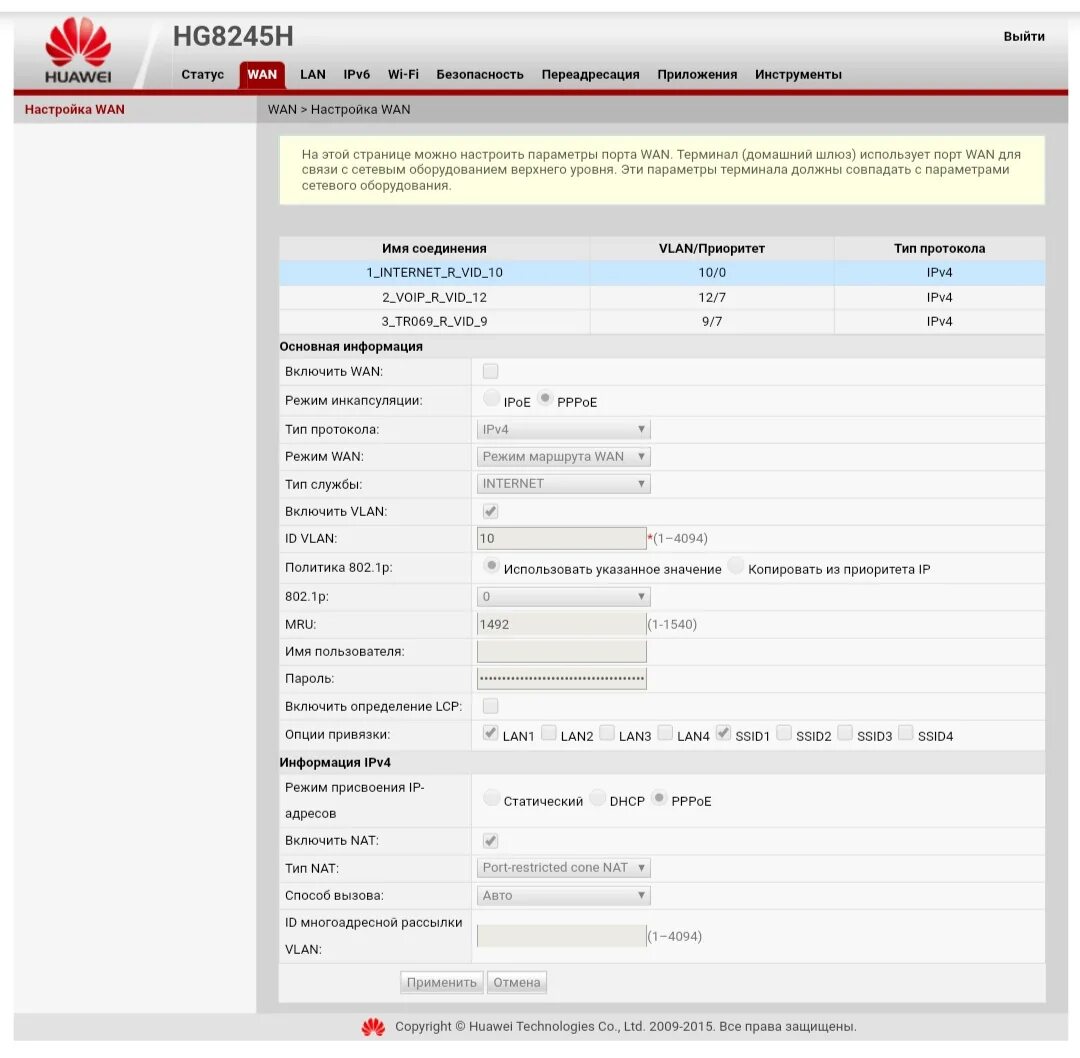Open the Статус tab
Viewport: 1080px width, 1058px height.
pos(202,74)
